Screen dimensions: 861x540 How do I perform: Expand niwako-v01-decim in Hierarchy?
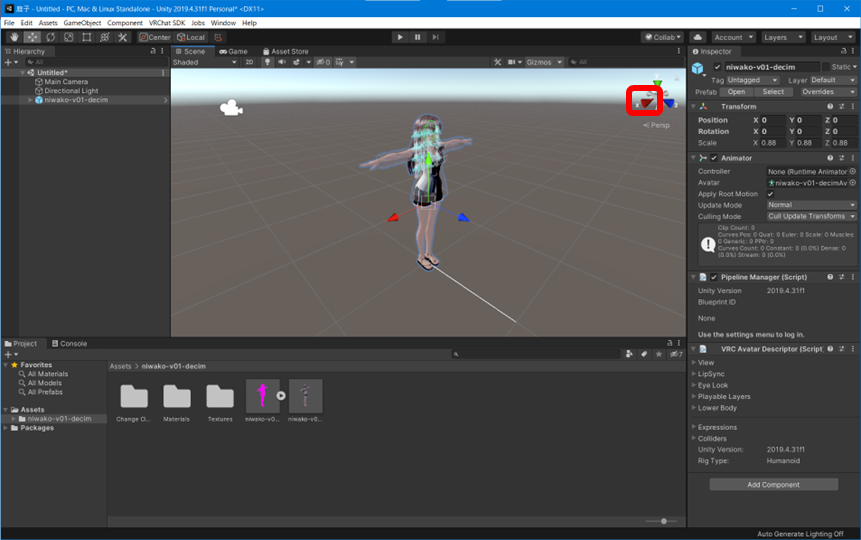pos(30,100)
